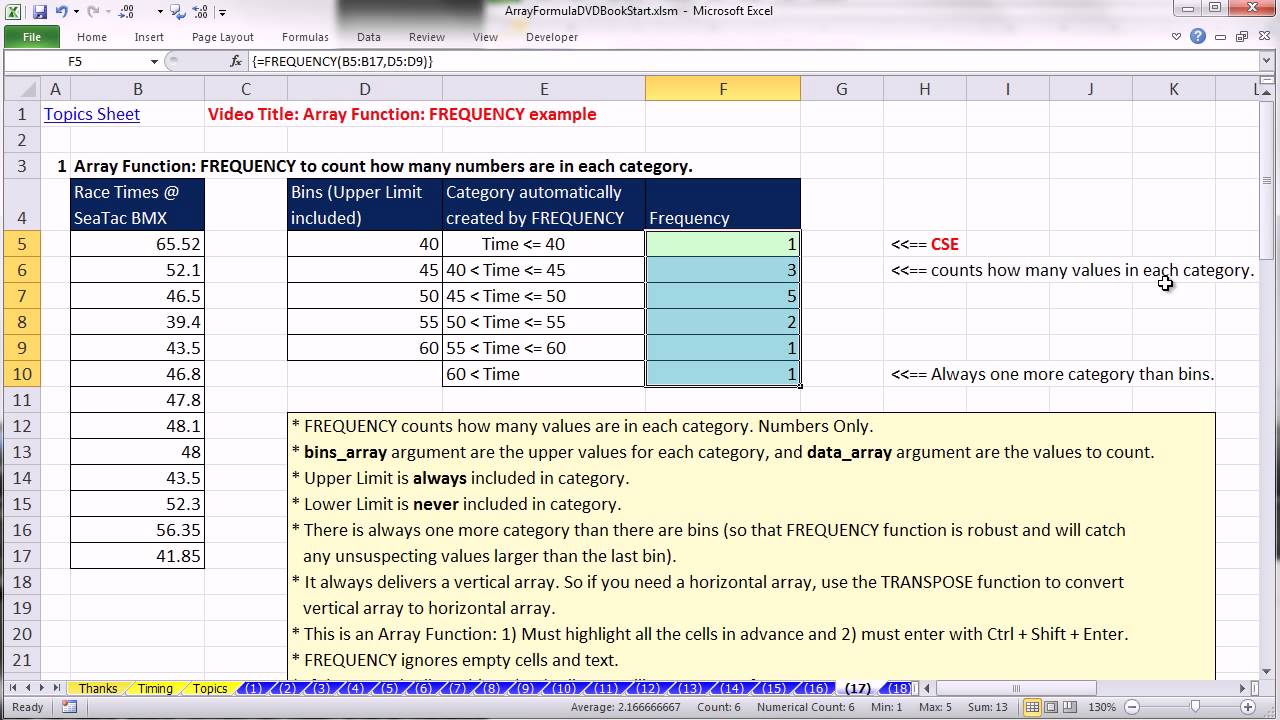The height and width of the screenshot is (720, 1280).
Task: Go to last sheet tab navigation arrow
Action: [56, 688]
